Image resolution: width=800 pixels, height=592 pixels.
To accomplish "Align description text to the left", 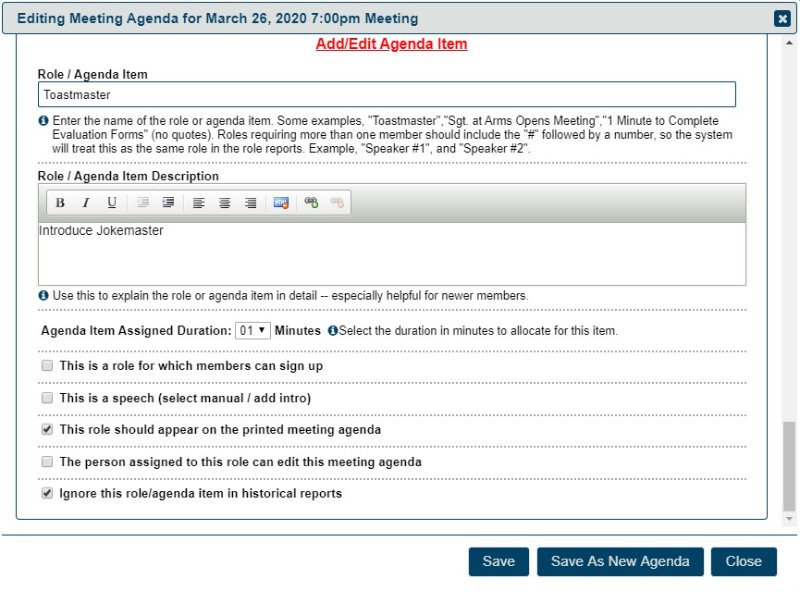I will coord(199,203).
